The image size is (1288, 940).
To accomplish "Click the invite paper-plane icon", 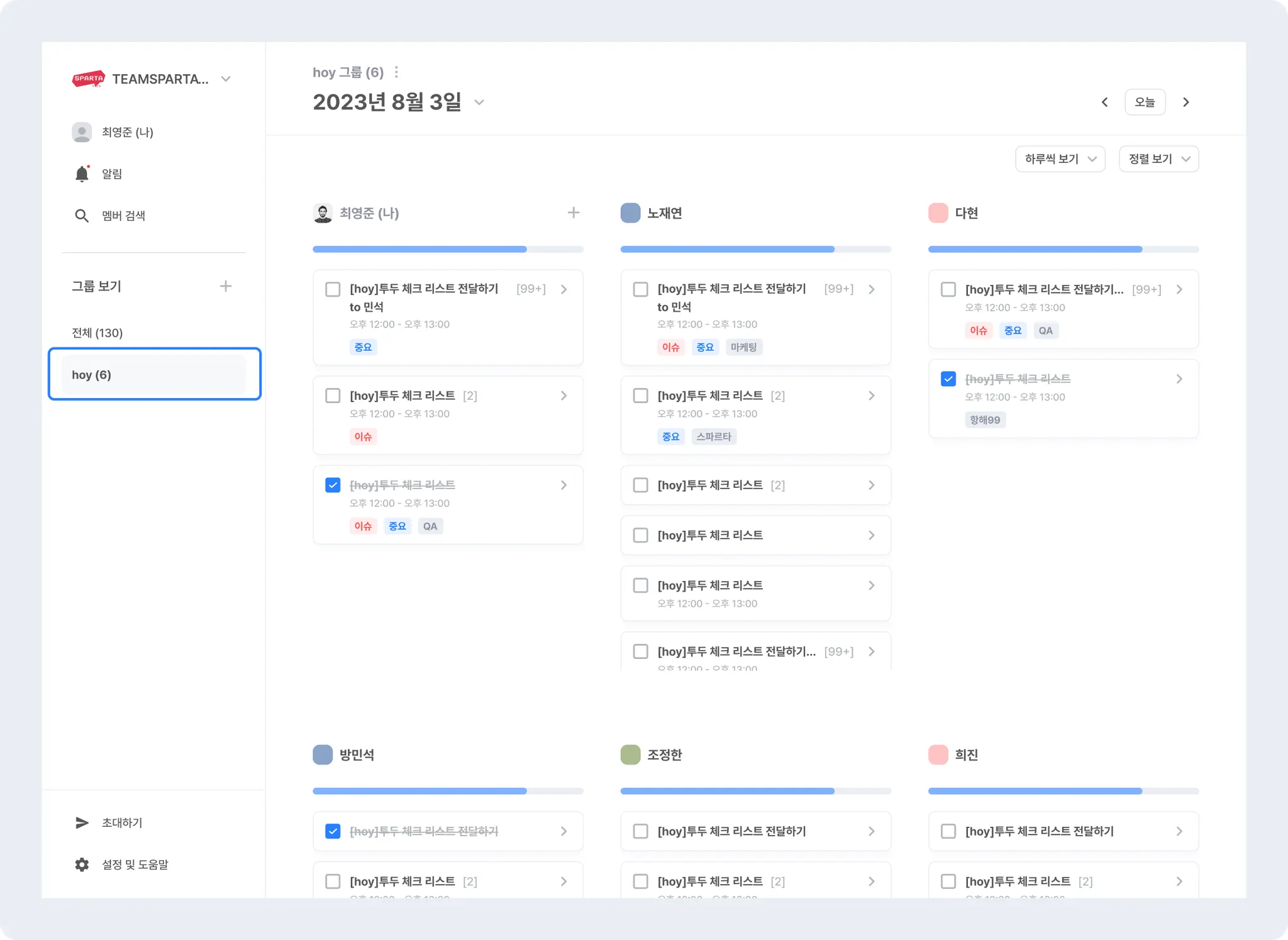I will coord(82,822).
